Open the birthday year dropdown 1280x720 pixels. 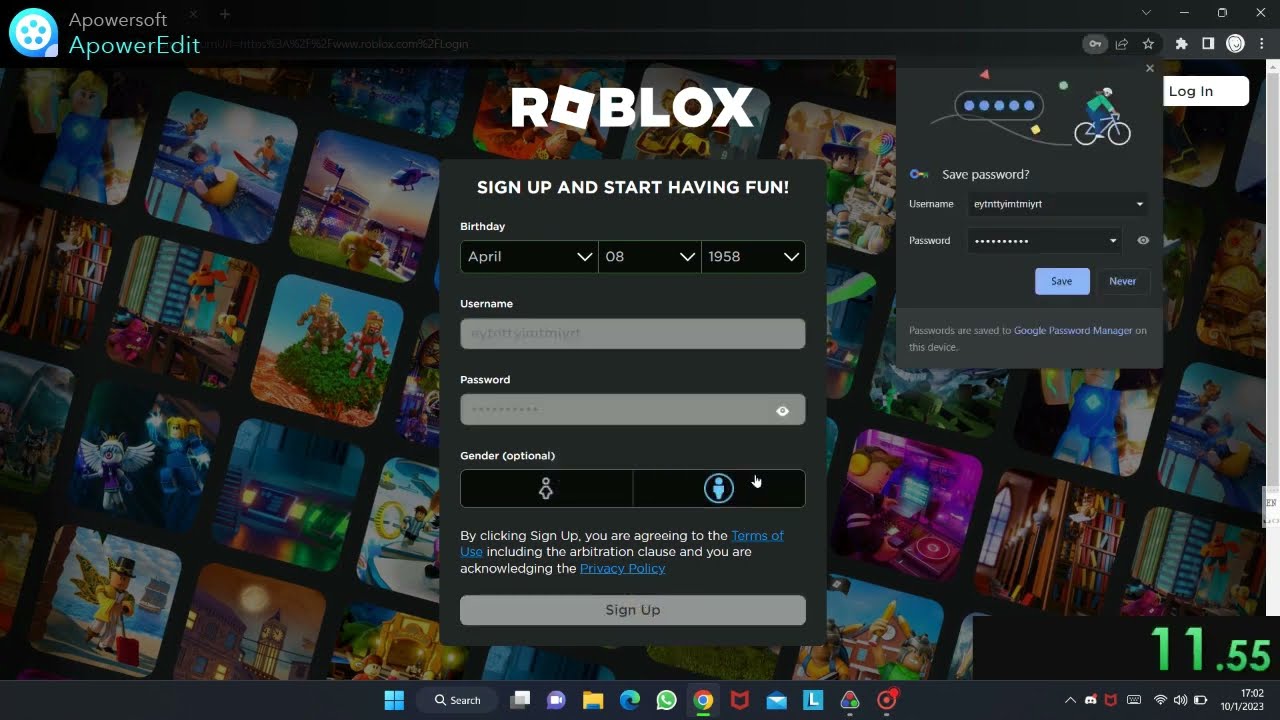[754, 257]
